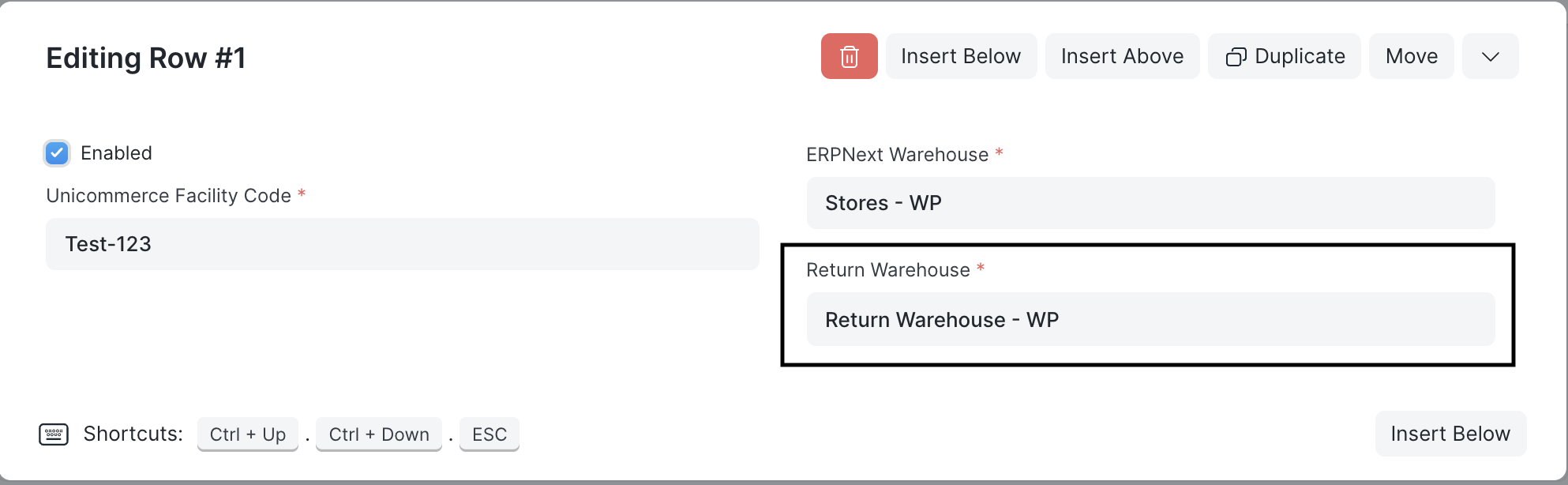
Task: Click the Editing Row #1 heading
Action: pos(145,57)
